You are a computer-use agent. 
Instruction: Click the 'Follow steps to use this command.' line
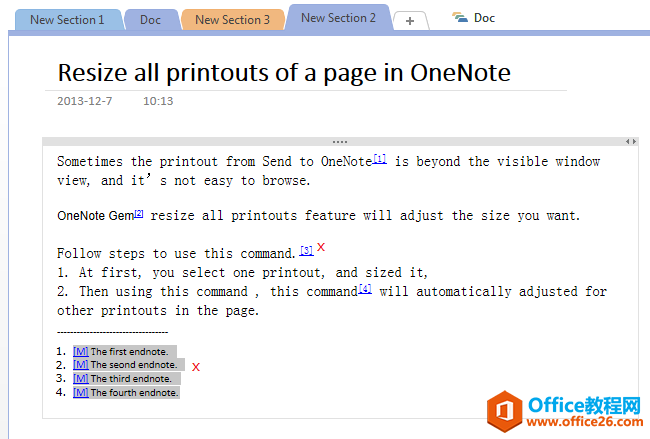click(176, 253)
